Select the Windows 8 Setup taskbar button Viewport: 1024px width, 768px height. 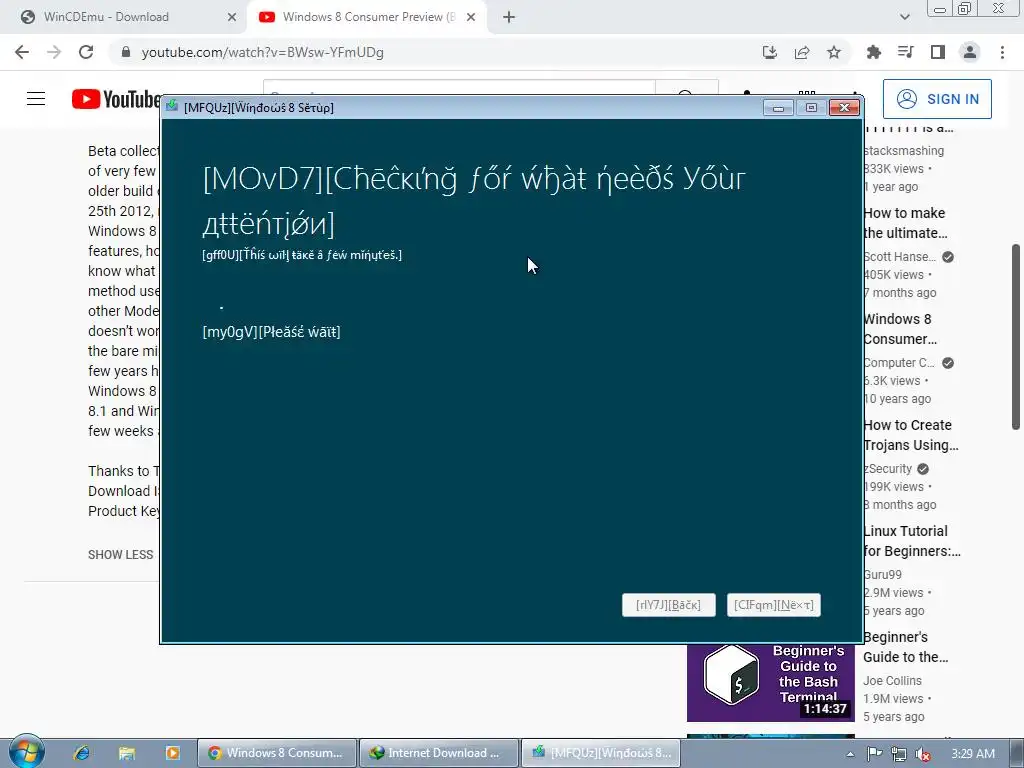click(x=601, y=753)
